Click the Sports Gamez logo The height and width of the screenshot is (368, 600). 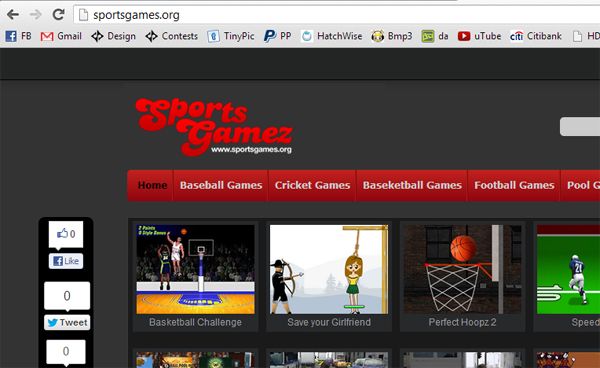tap(214, 127)
